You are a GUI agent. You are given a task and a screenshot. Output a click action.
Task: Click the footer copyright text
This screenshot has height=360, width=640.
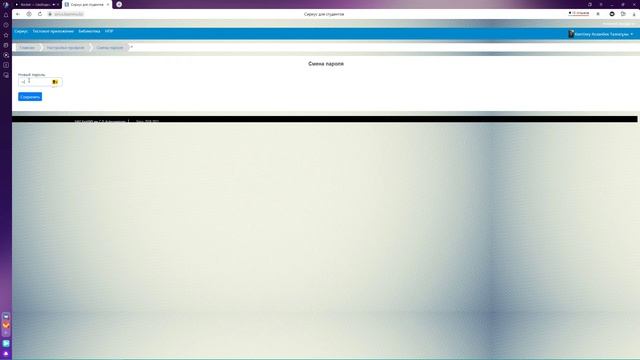pyautogui.click(x=116, y=121)
